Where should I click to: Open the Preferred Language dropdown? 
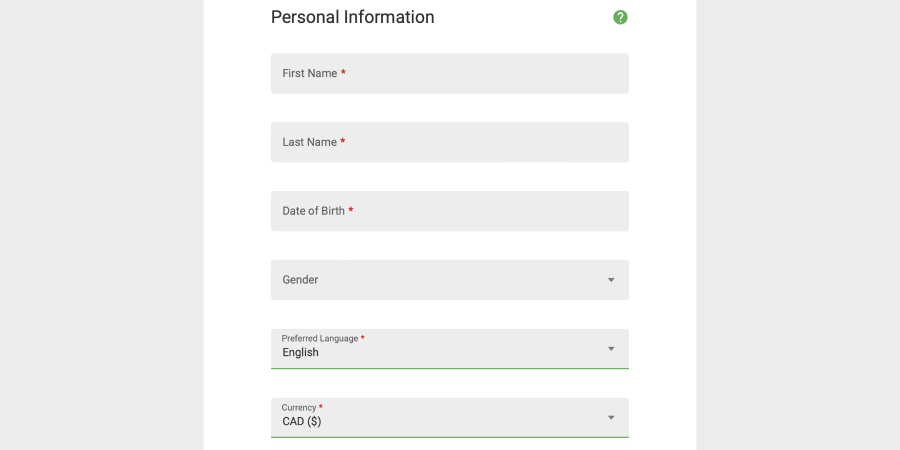(x=449, y=349)
